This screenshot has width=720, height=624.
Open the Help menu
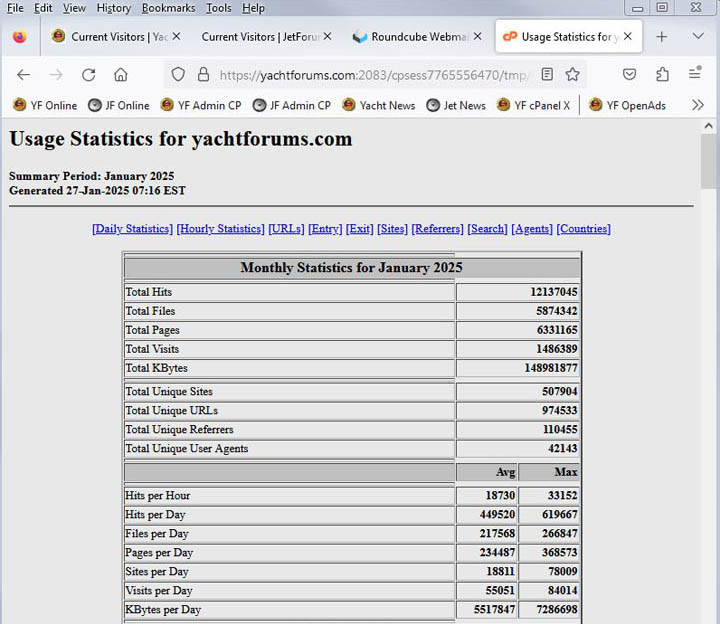click(x=253, y=8)
